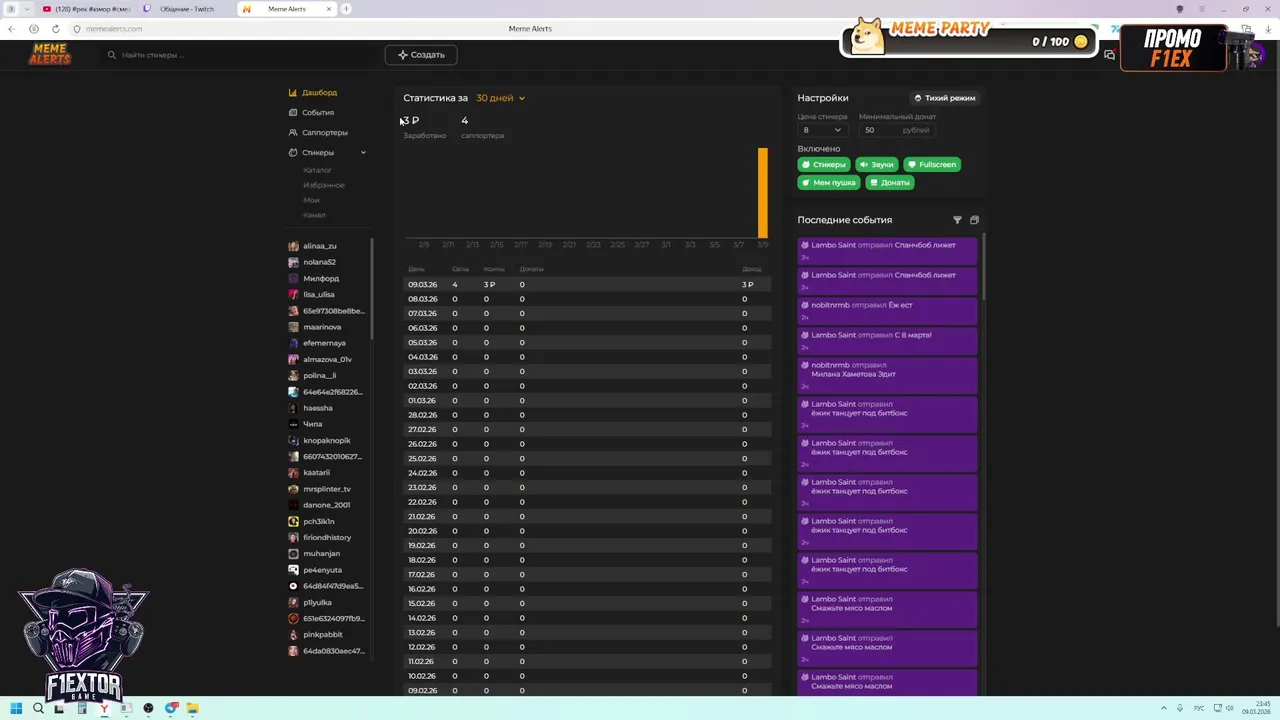Screen dimensions: 1280x720
Task: Toggle the Донаты enabled chip
Action: tap(889, 182)
